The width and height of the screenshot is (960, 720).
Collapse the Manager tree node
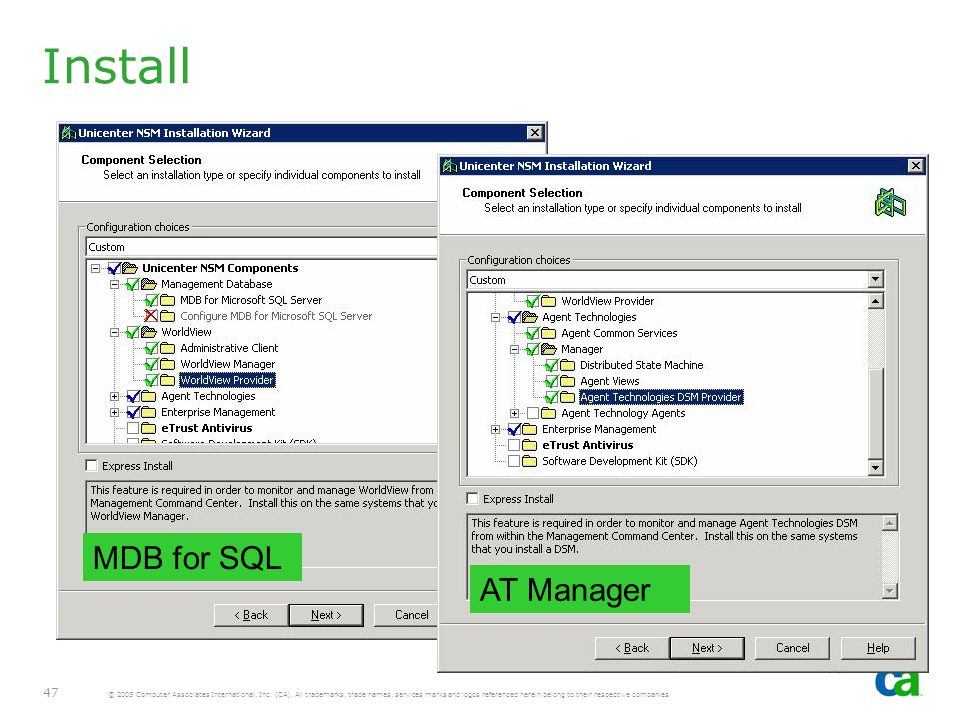point(514,350)
